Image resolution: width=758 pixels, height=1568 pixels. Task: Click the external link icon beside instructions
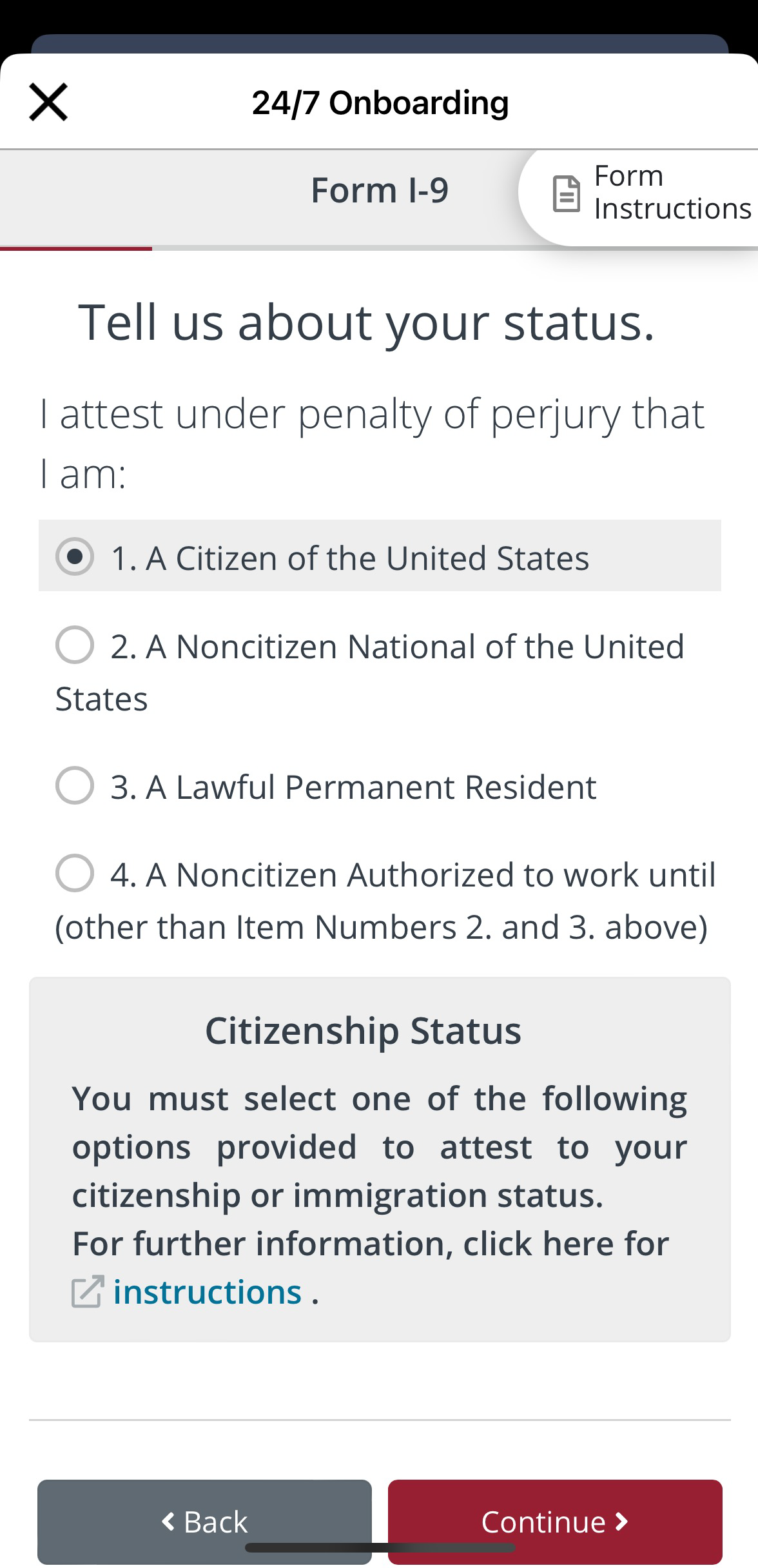87,1292
